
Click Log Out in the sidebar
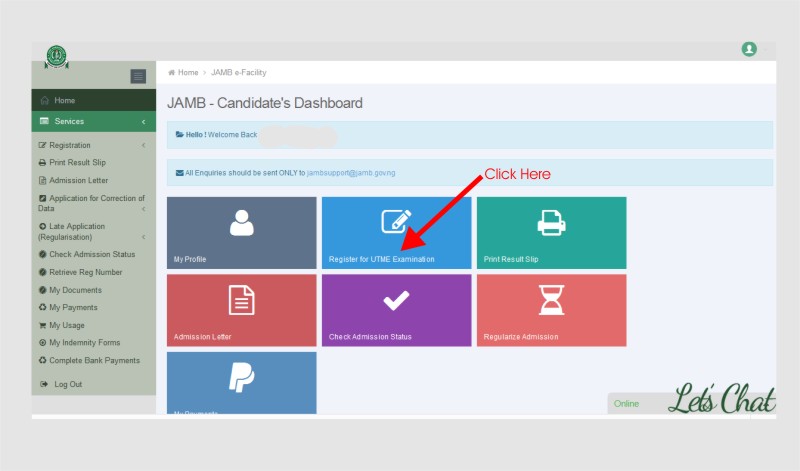click(x=68, y=384)
